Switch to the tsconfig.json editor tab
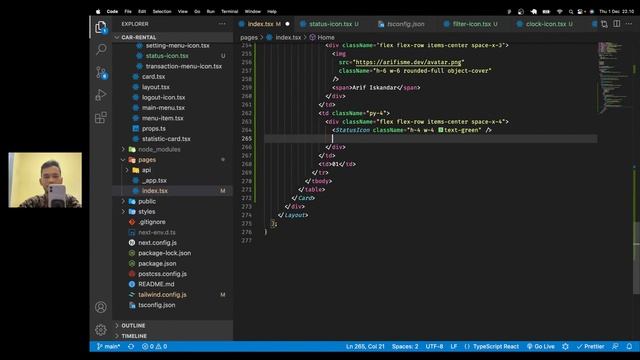Image resolution: width=640 pixels, height=360 pixels. (x=405, y=24)
